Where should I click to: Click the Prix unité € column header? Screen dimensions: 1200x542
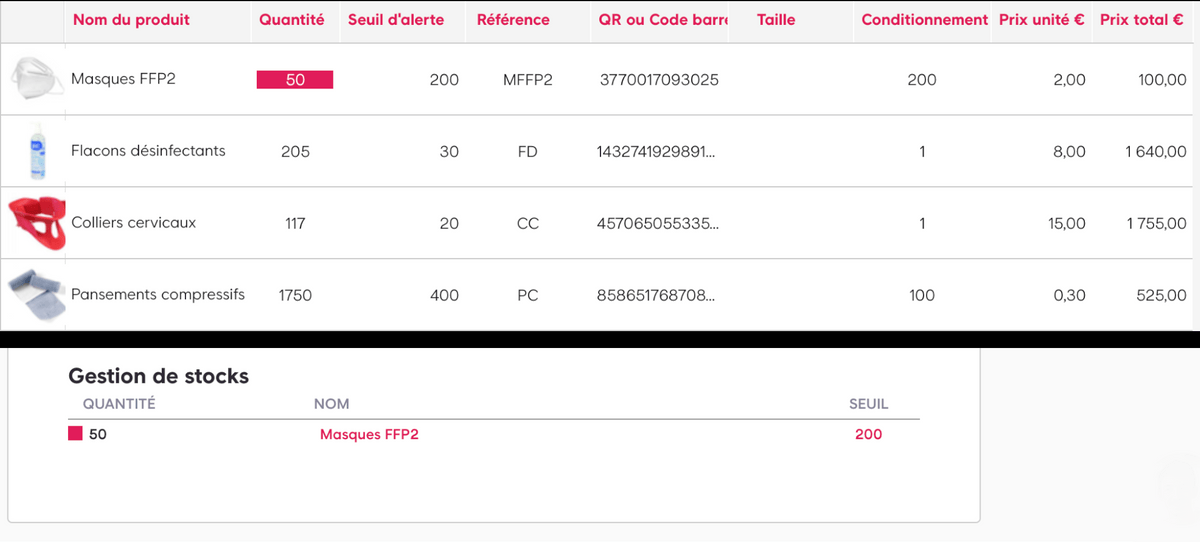click(x=1042, y=20)
